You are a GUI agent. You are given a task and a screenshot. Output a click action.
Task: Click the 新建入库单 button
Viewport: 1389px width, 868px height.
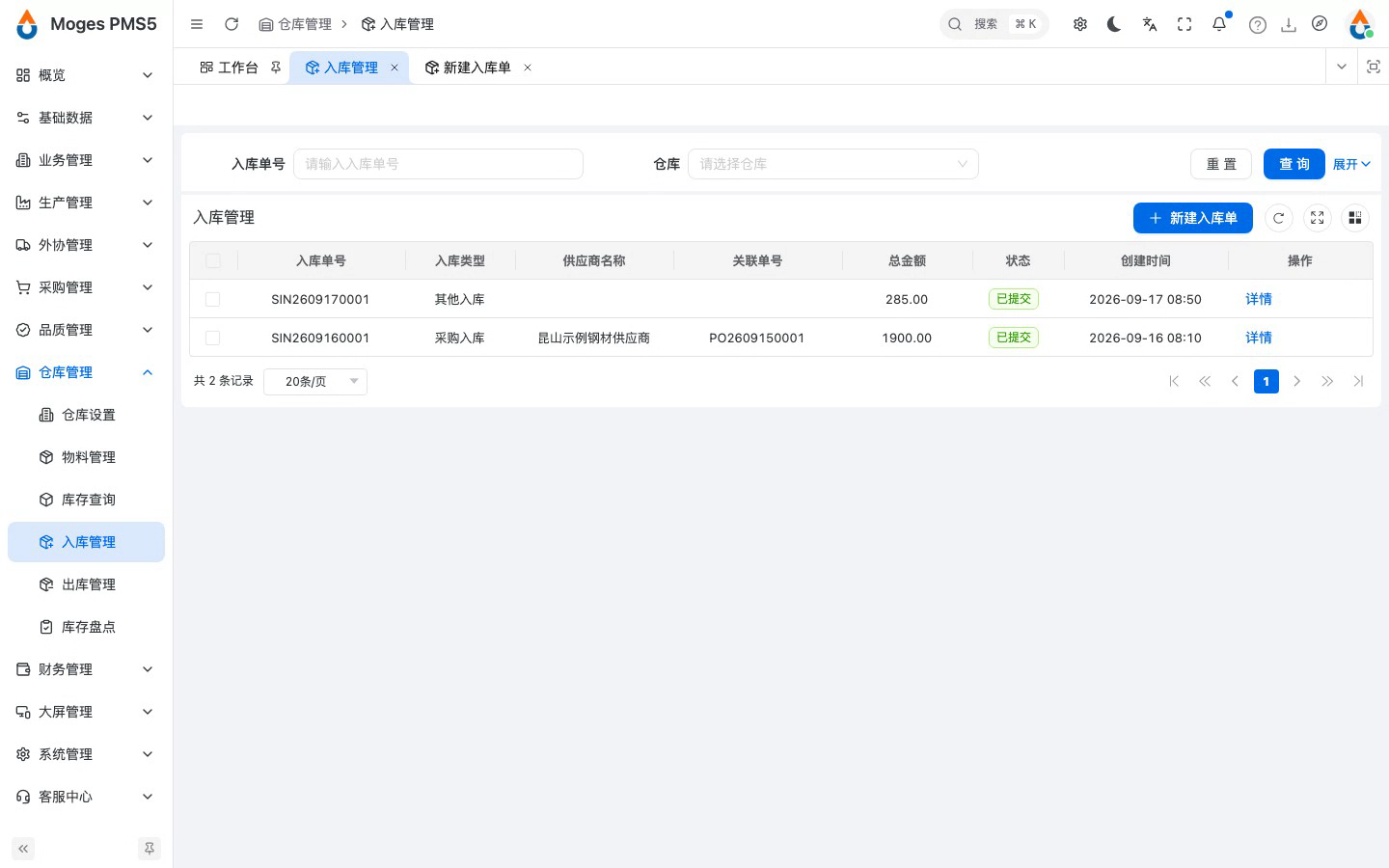1193,218
